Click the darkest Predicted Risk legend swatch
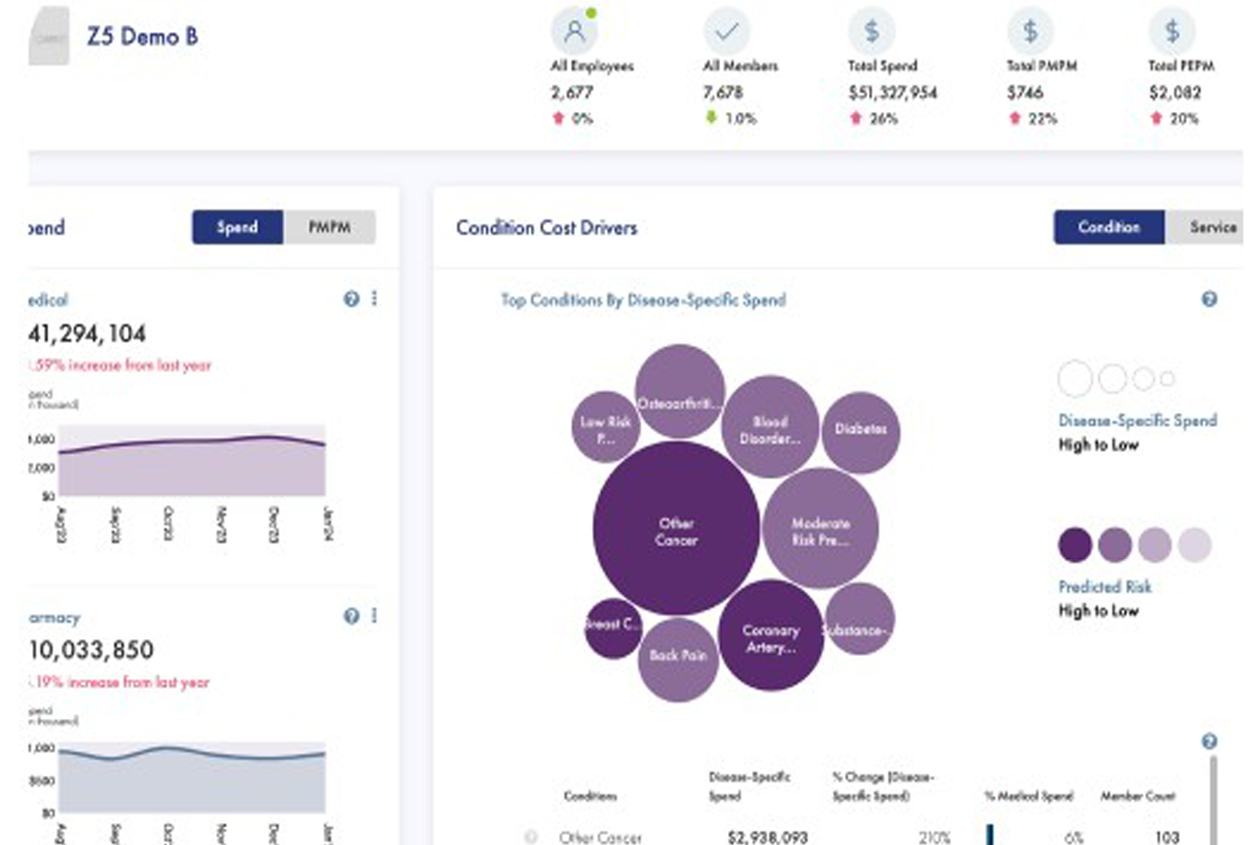This screenshot has height=845, width=1260. coord(1075,546)
